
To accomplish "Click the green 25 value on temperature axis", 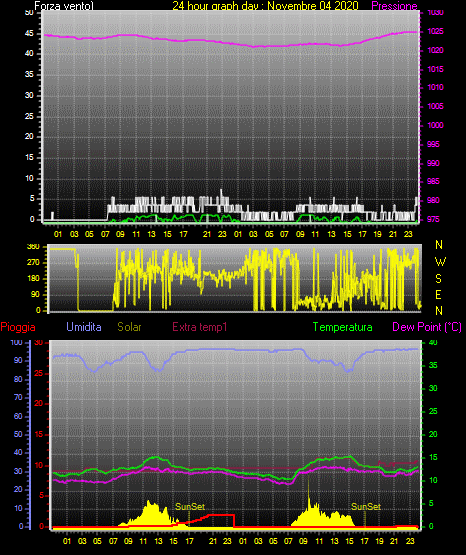I will coord(433,411).
